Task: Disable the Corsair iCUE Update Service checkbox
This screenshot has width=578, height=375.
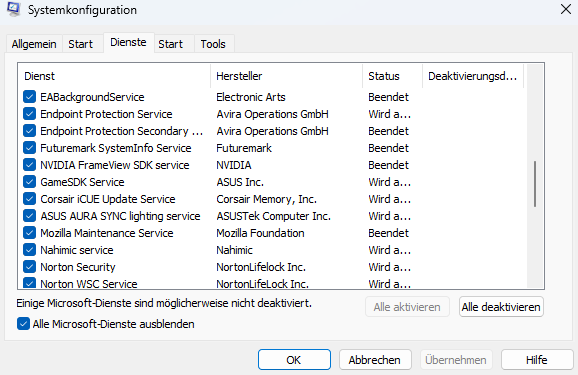Action: pyautogui.click(x=29, y=199)
